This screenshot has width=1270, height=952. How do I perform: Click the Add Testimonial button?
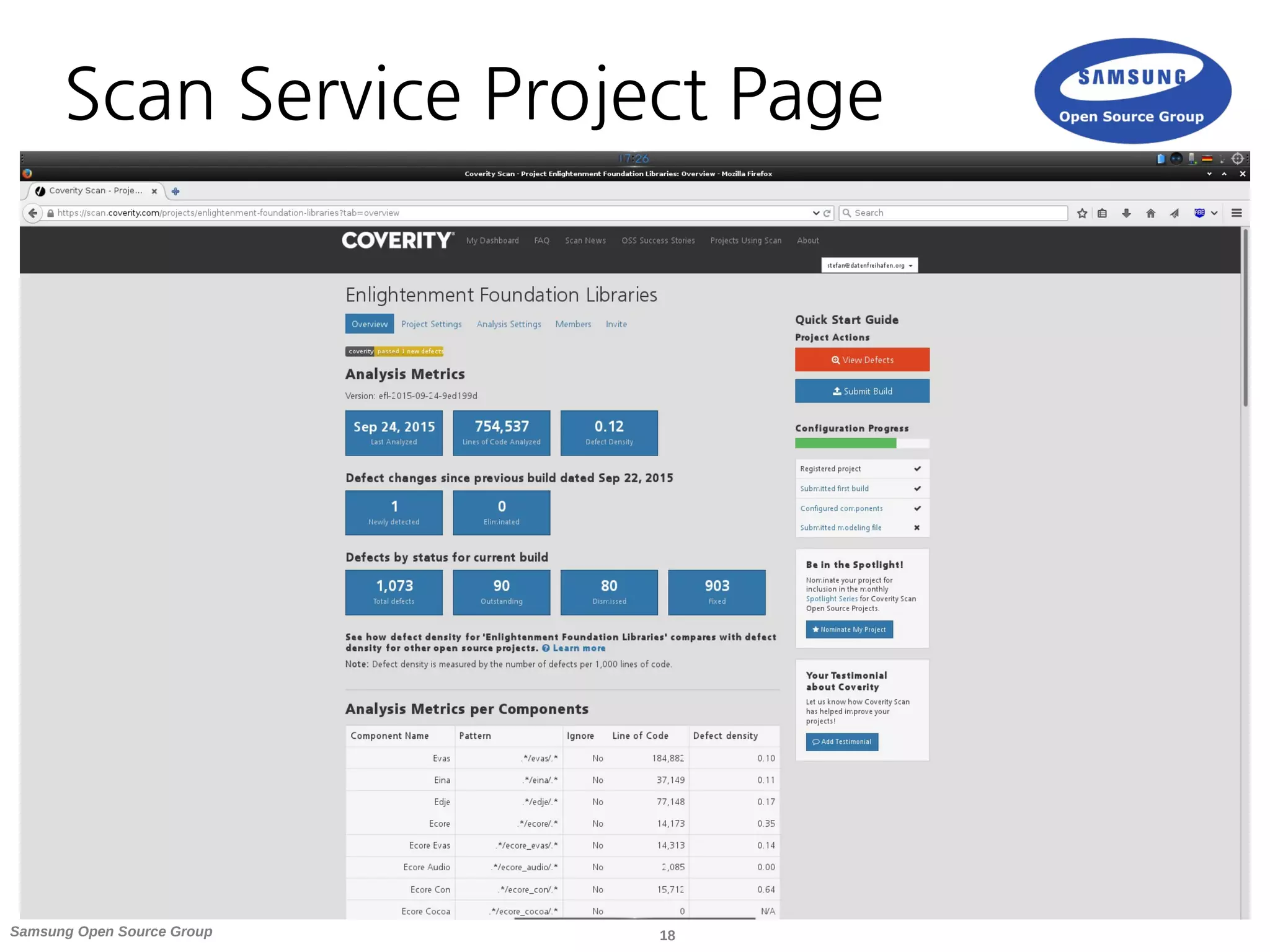[841, 742]
